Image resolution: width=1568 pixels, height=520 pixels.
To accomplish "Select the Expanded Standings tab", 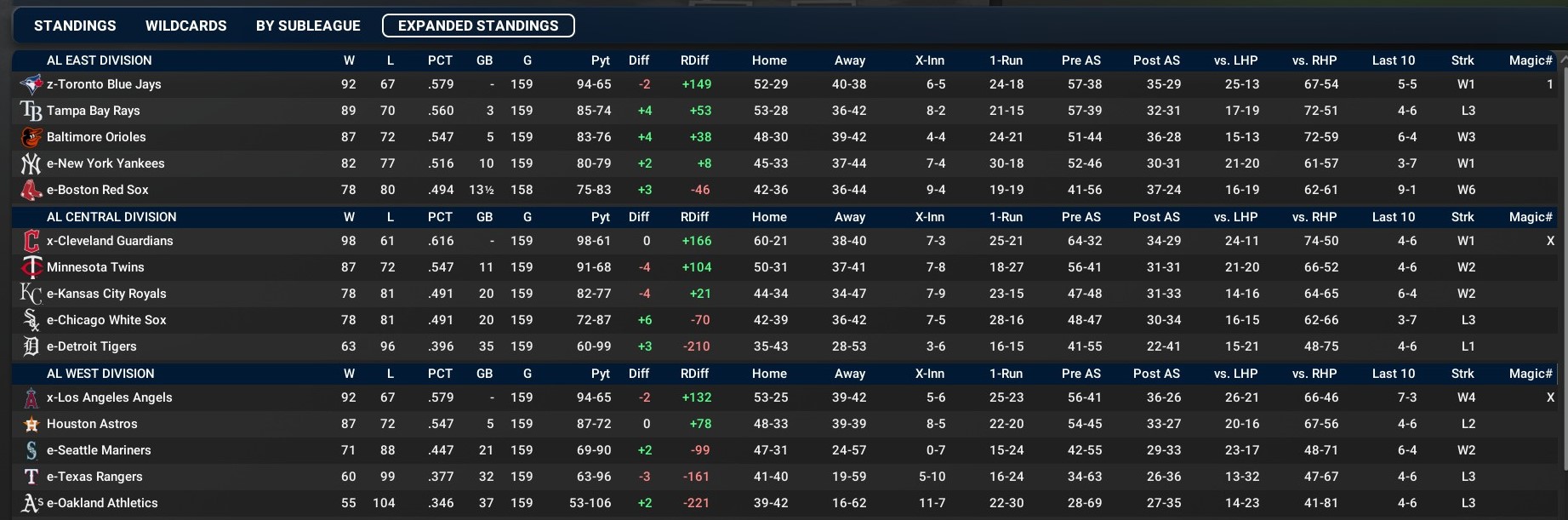I will pos(478,26).
